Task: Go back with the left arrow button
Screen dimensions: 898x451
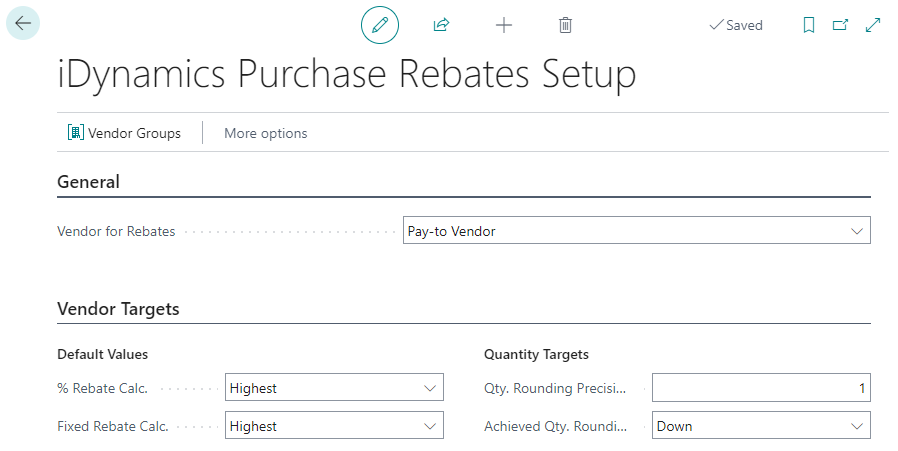Action: click(23, 23)
